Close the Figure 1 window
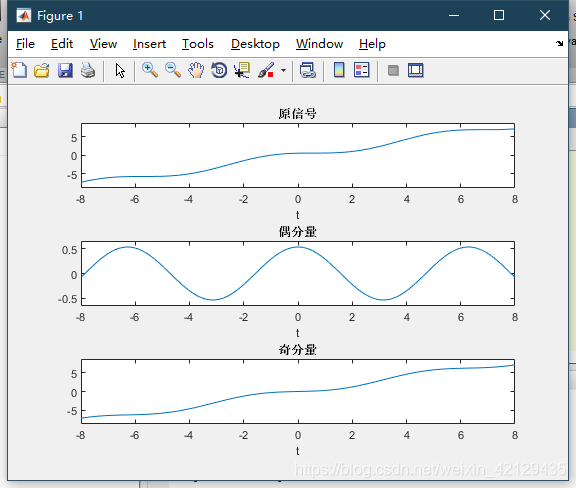Image resolution: width=576 pixels, height=488 pixels. (x=545, y=15)
